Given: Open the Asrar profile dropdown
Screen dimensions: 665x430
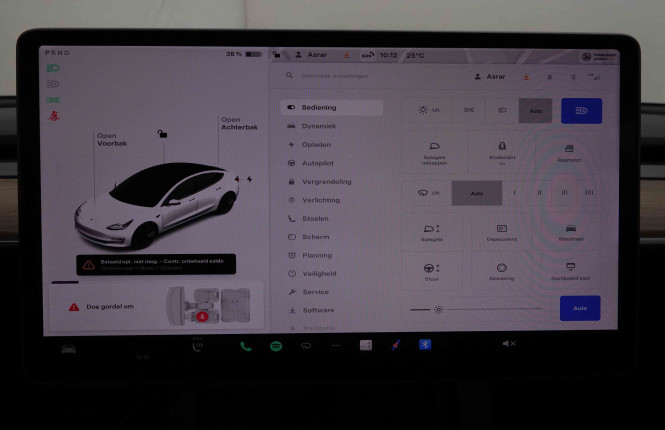Looking at the screenshot, I should pos(489,76).
